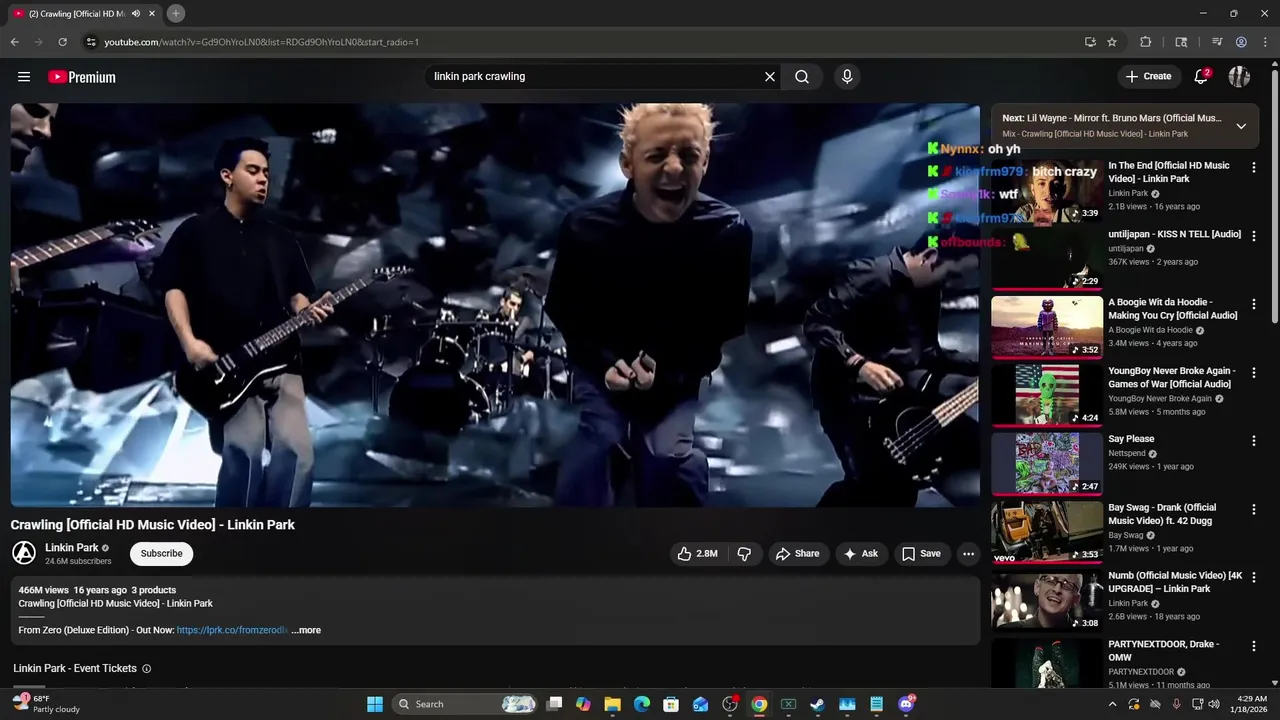Viewport: 1280px width, 720px height.
Task: Click the Create button
Action: point(1148,76)
